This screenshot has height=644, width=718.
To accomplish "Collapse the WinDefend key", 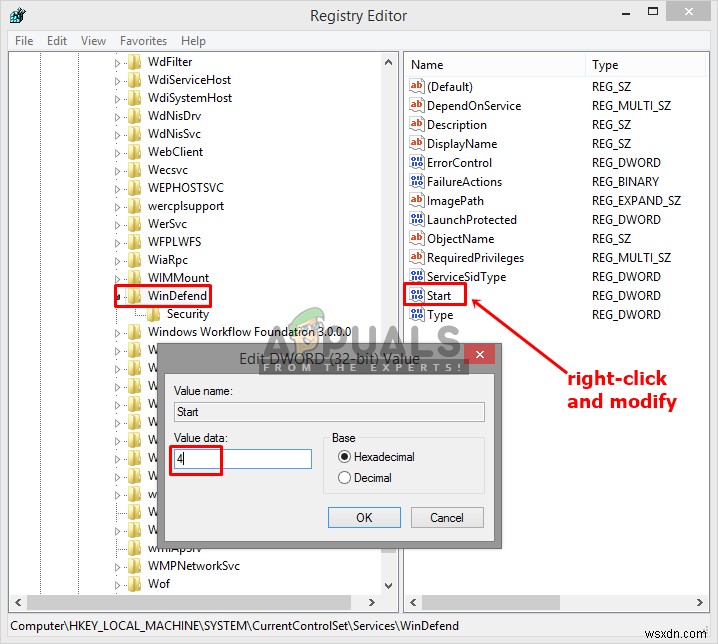I will pyautogui.click(x=118, y=297).
